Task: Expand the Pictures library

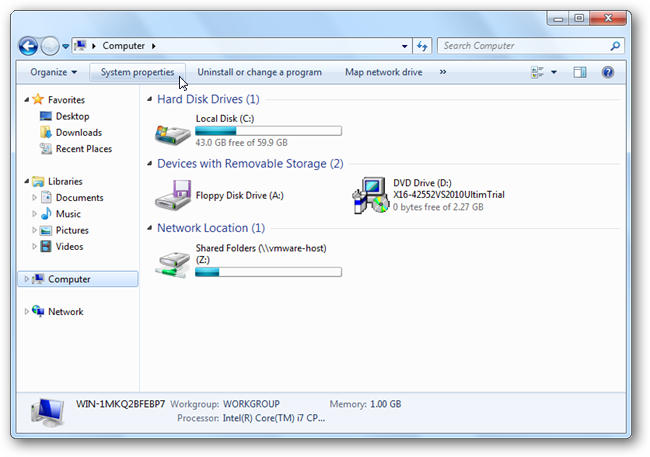Action: tap(34, 230)
